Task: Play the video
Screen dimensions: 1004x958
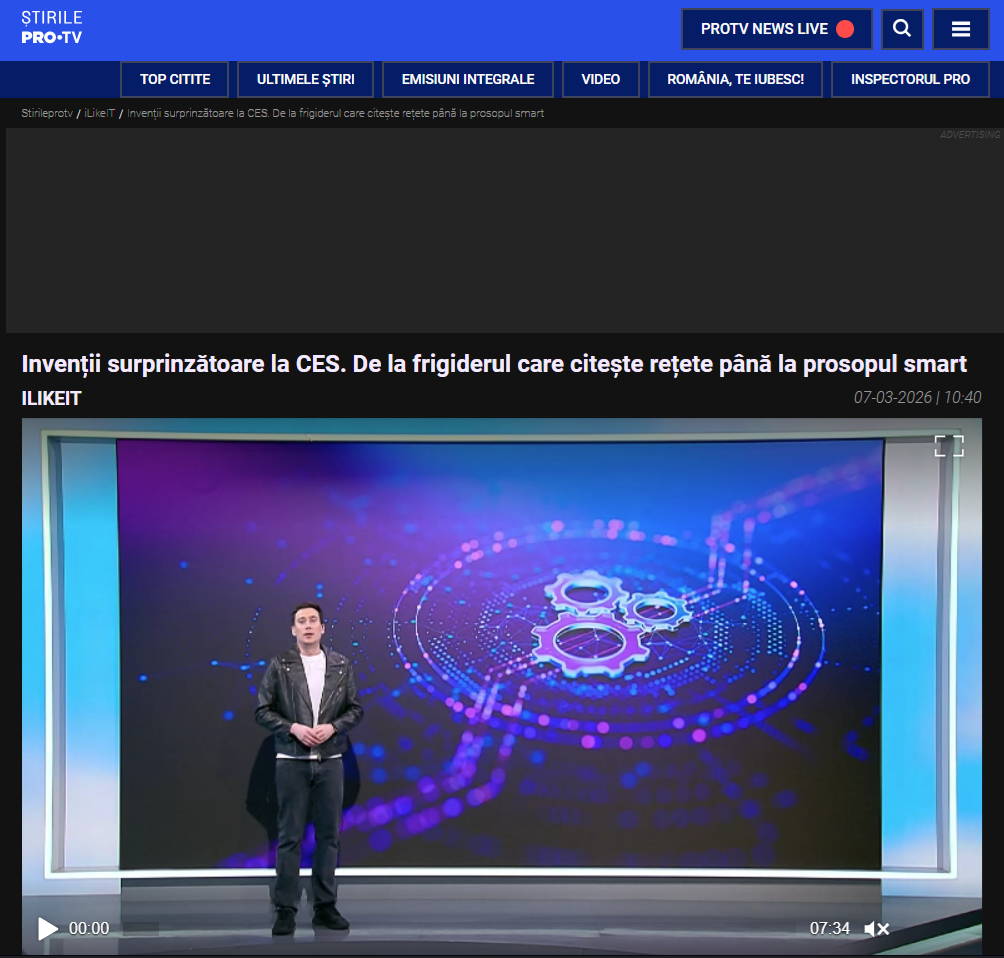Action: (x=47, y=929)
